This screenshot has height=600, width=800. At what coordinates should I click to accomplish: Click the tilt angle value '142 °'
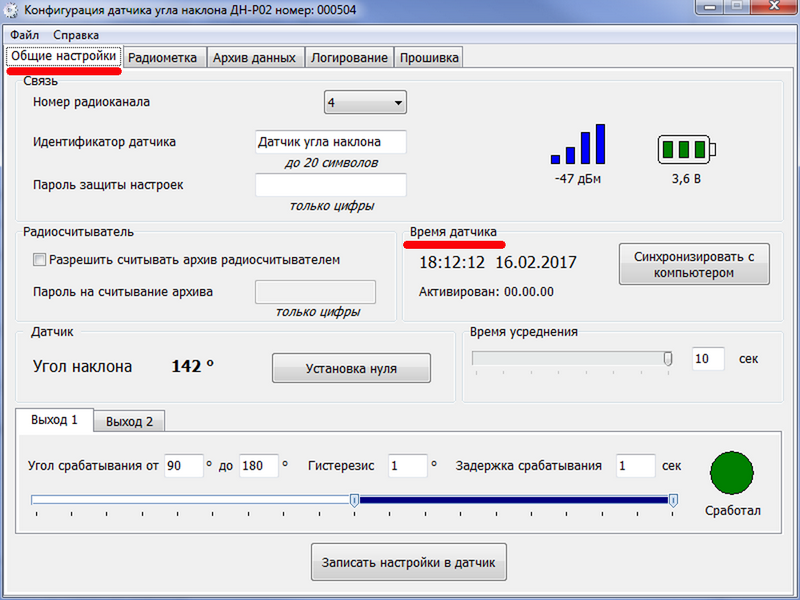pos(193,366)
